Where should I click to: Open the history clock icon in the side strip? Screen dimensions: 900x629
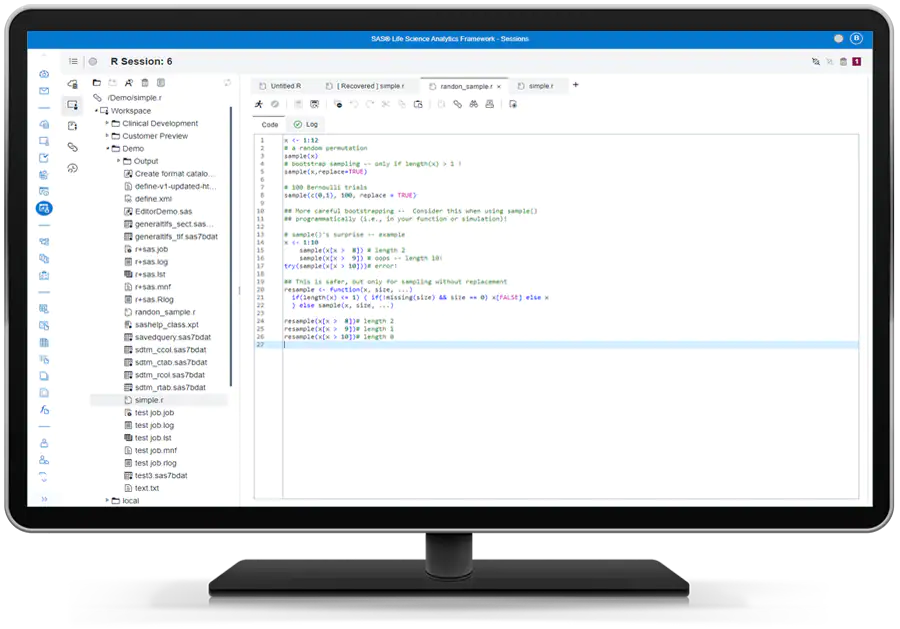[x=72, y=168]
